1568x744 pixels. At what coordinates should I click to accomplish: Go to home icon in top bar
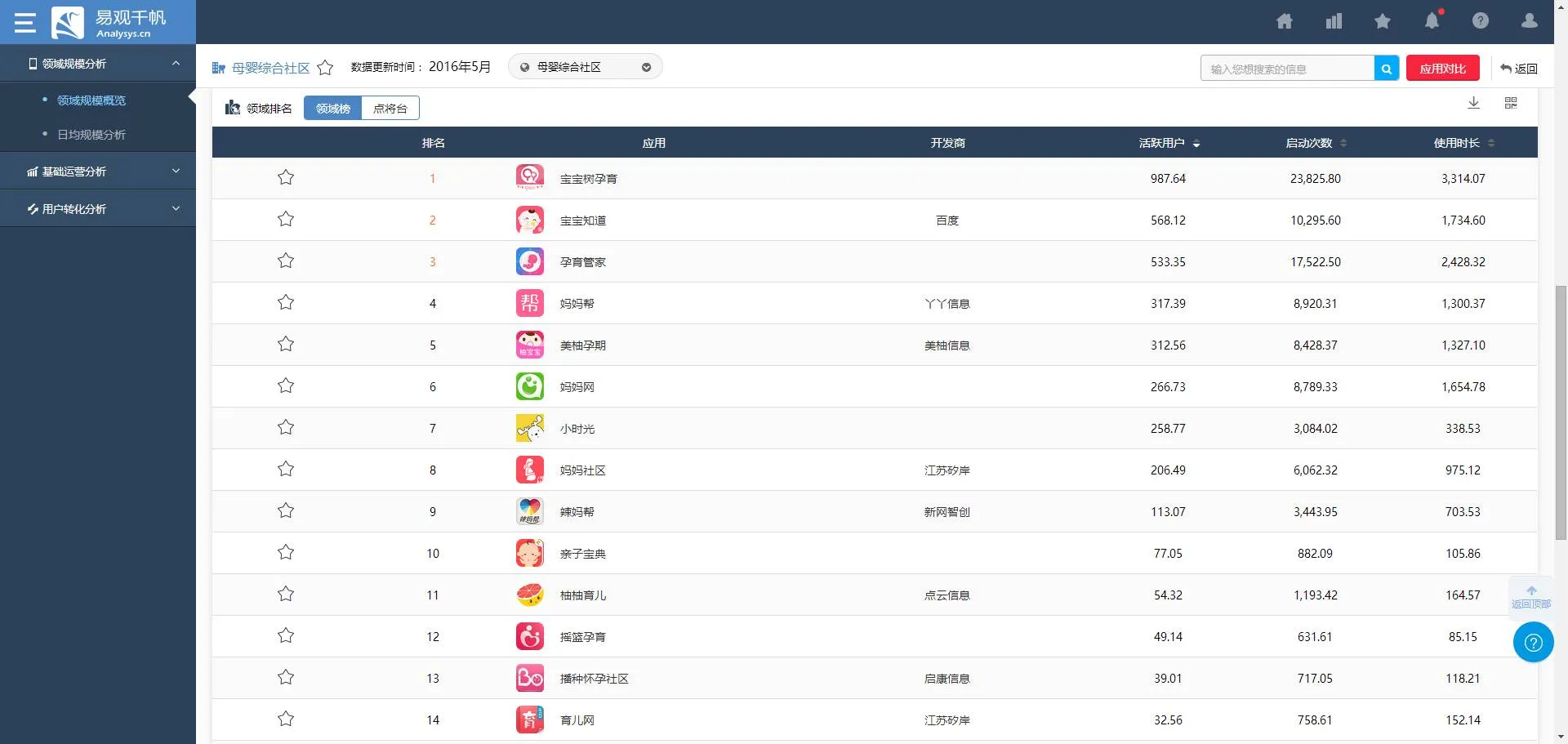1285,21
